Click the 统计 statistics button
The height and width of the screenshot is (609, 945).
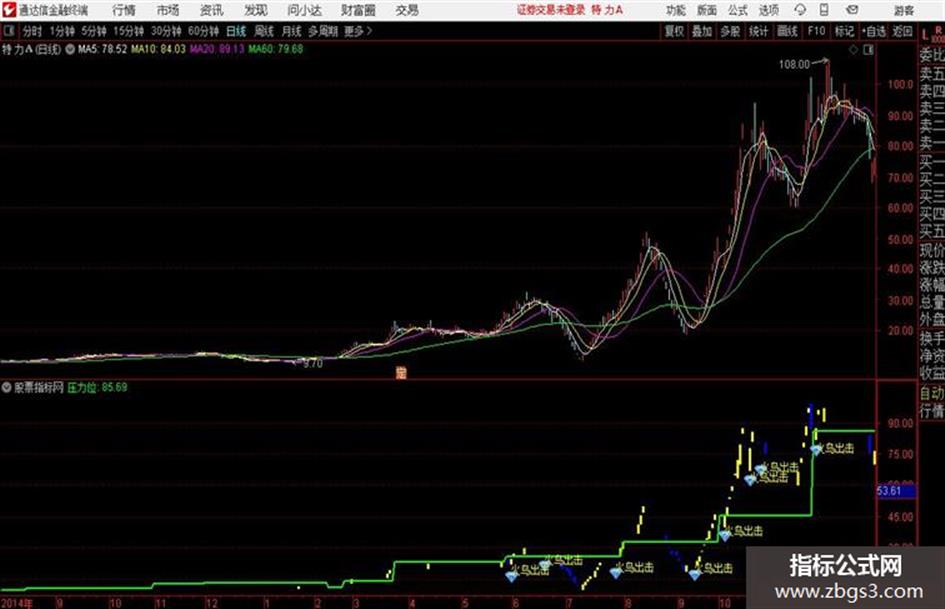(758, 31)
